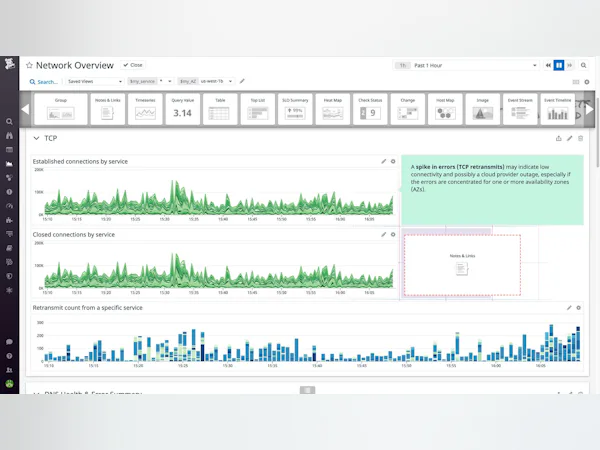
Task: Select the Heat Map widget tile
Action: pos(333,109)
